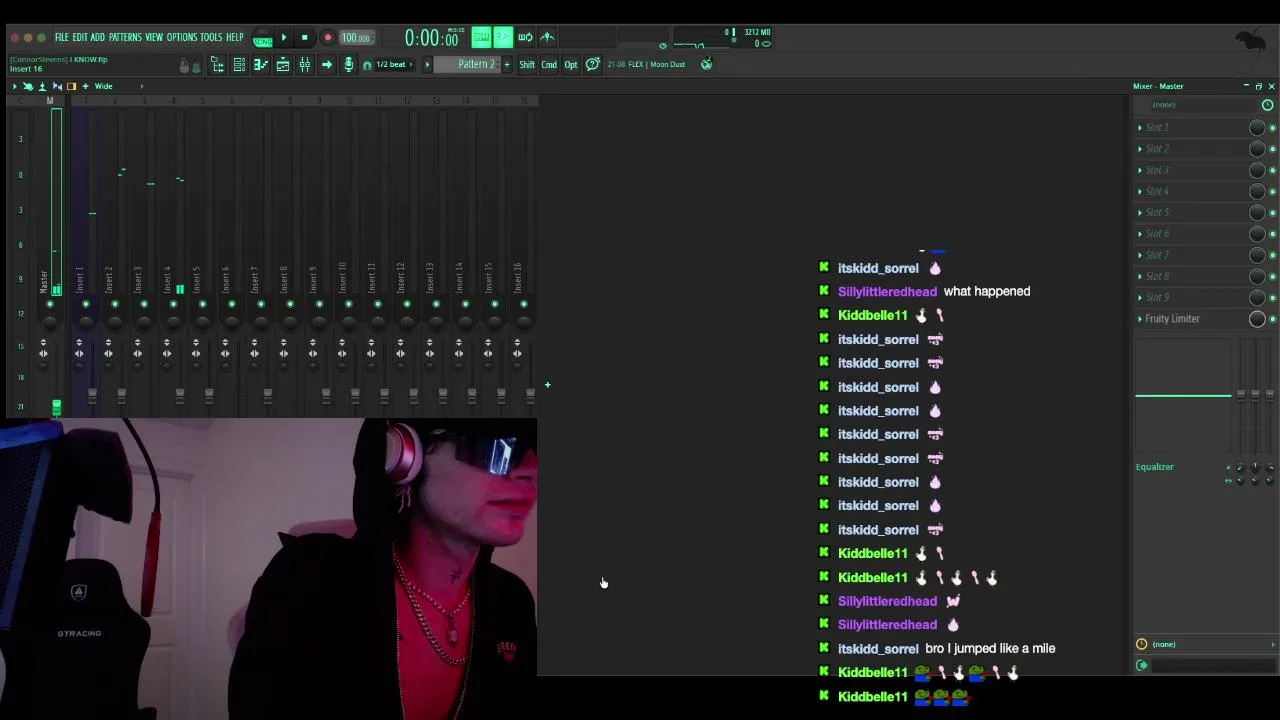
Task: Expand Slot 1 in Mixer Master
Action: [x=1140, y=128]
